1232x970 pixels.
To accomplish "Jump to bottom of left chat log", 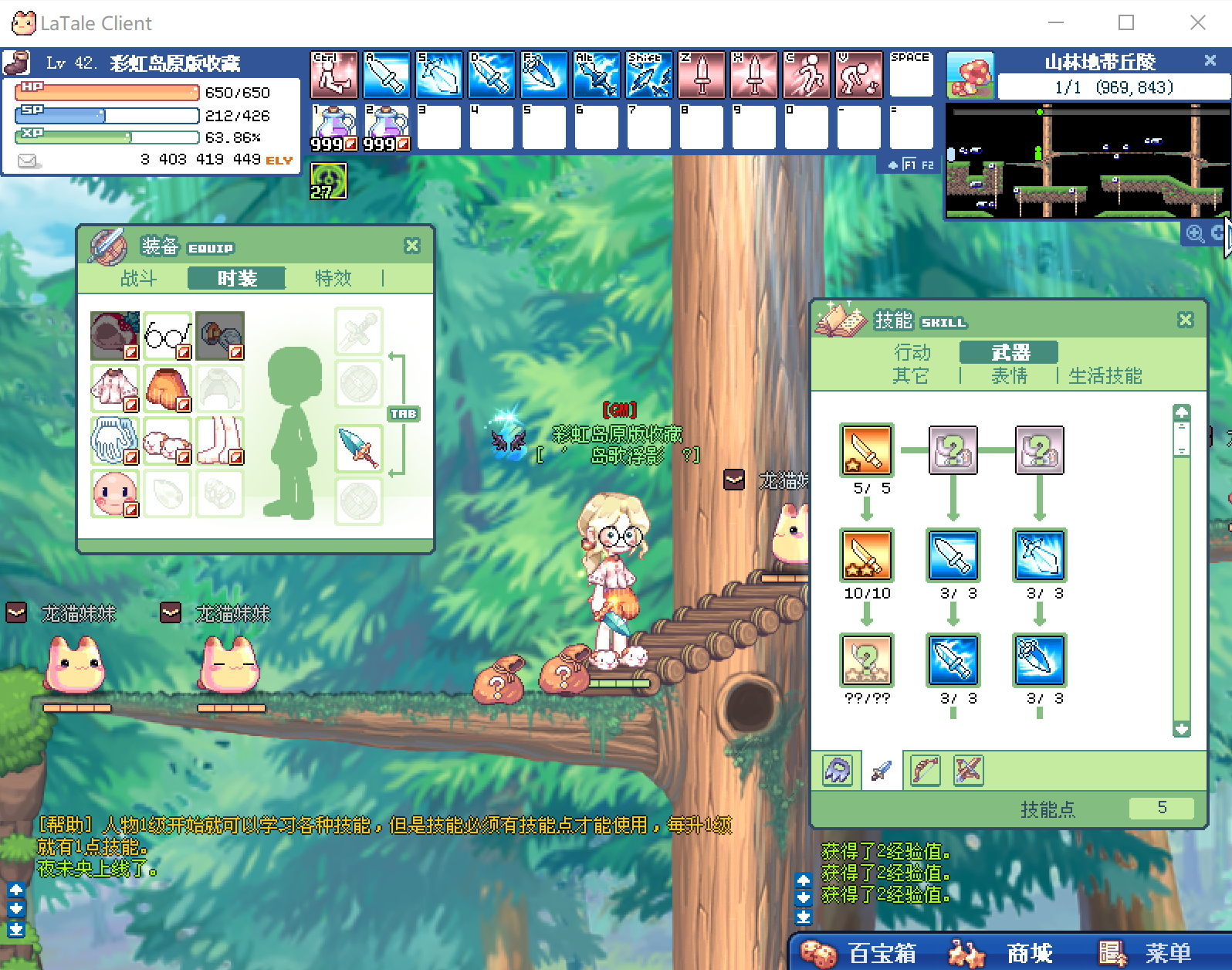I will pyautogui.click(x=16, y=929).
